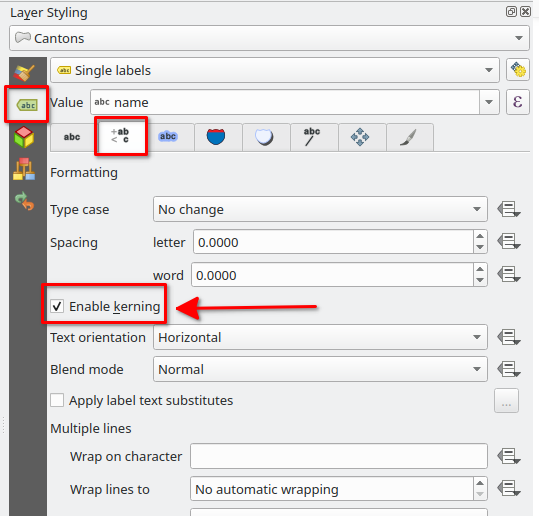Open the 3D View cube panel
The width and height of the screenshot is (539, 516).
(x=24, y=137)
